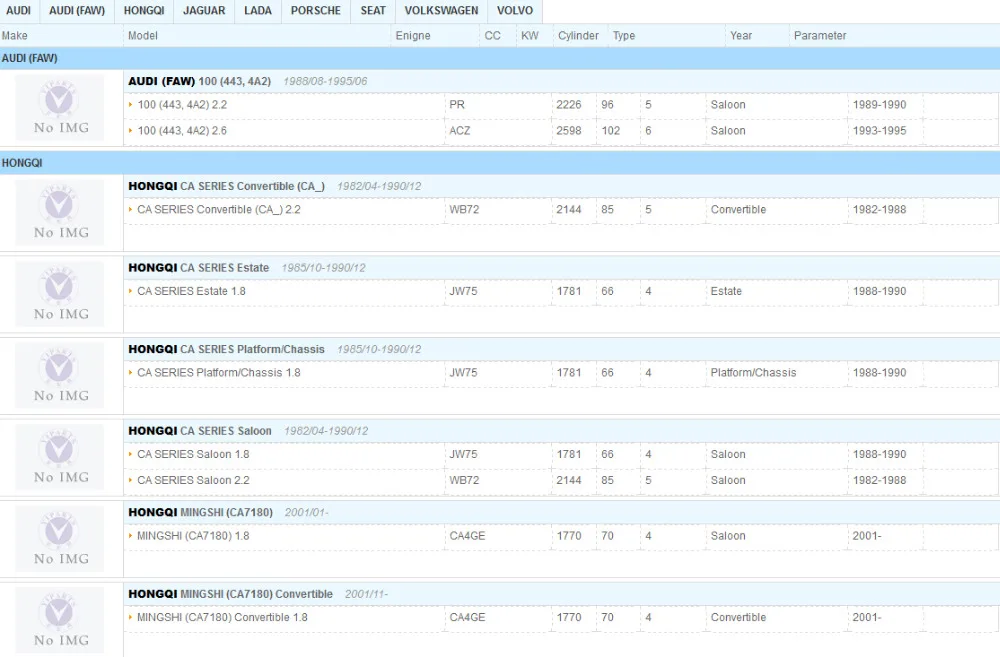Viewport: 1000px width, 657px height.
Task: Select the VOLVO tab
Action: coord(515,11)
